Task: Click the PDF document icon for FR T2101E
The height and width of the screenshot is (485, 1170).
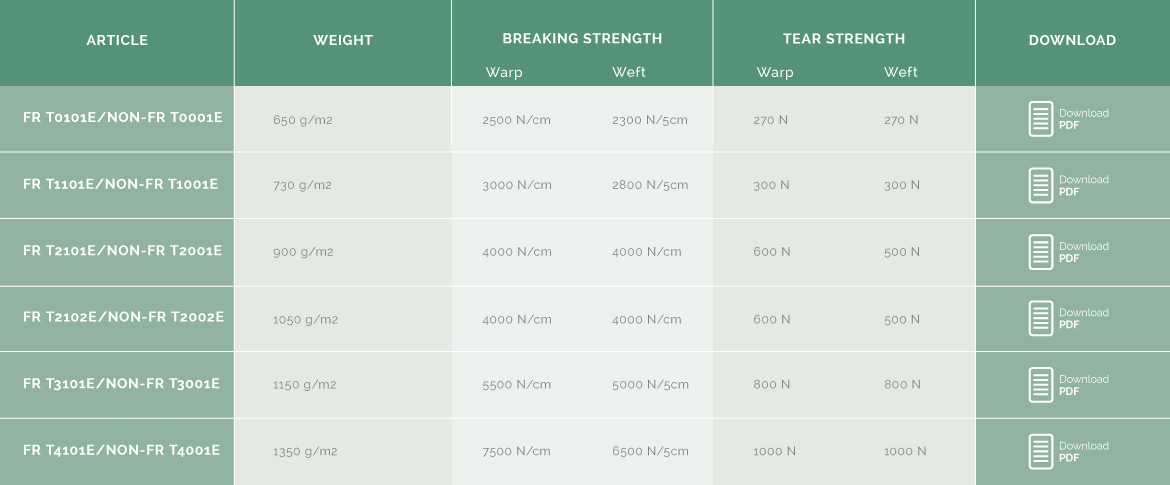Action: click(x=1041, y=251)
